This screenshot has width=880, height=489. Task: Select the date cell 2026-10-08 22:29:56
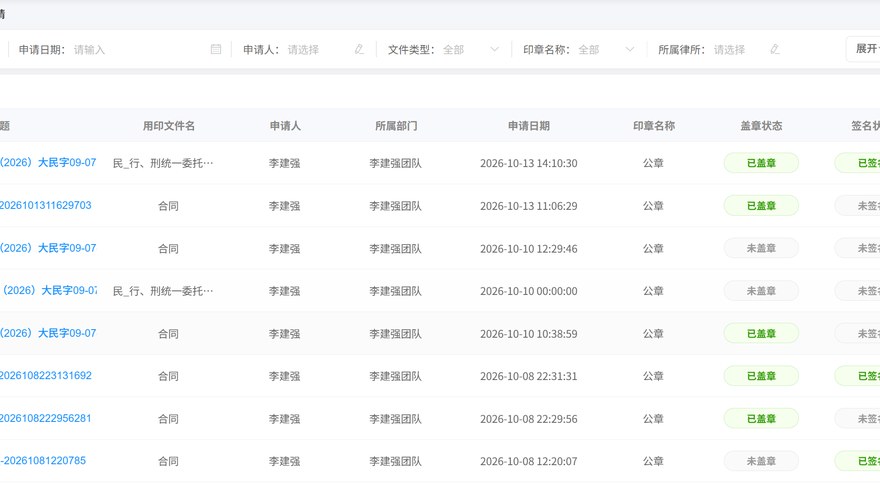pyautogui.click(x=529, y=419)
